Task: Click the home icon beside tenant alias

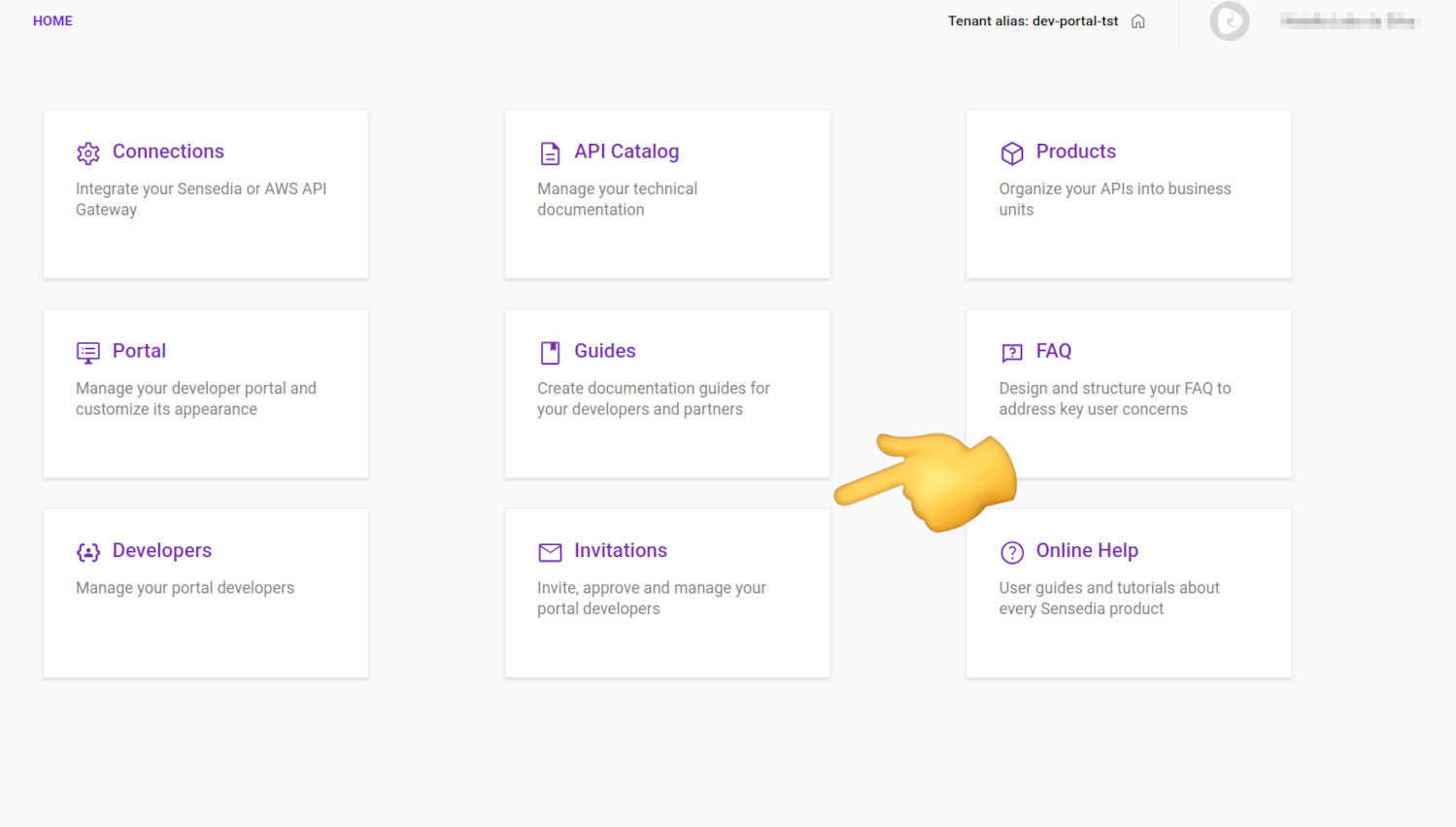Action: [1138, 21]
